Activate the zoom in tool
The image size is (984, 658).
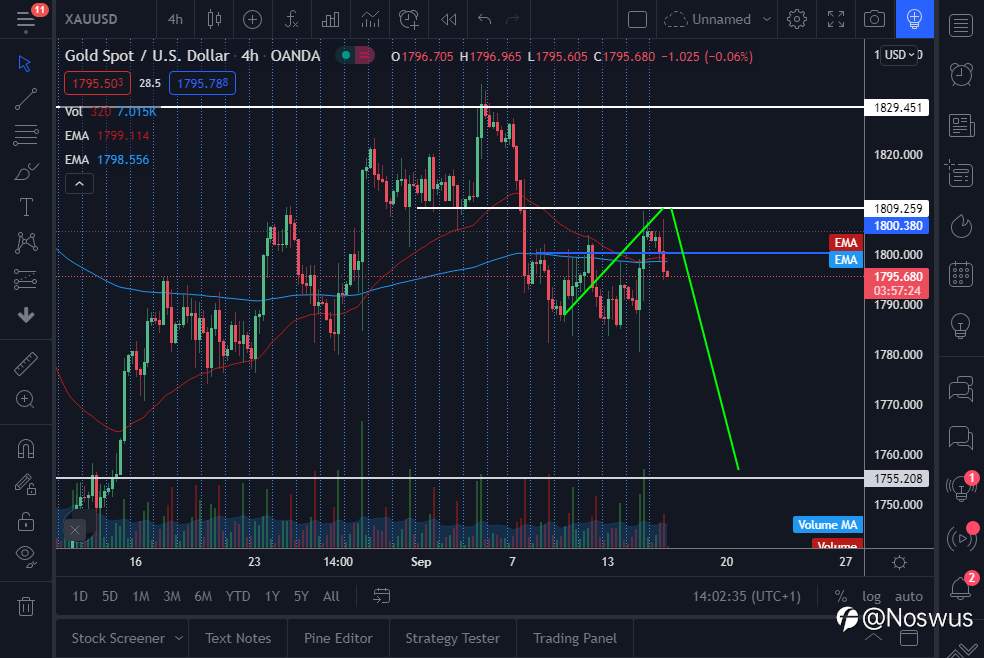[26, 400]
